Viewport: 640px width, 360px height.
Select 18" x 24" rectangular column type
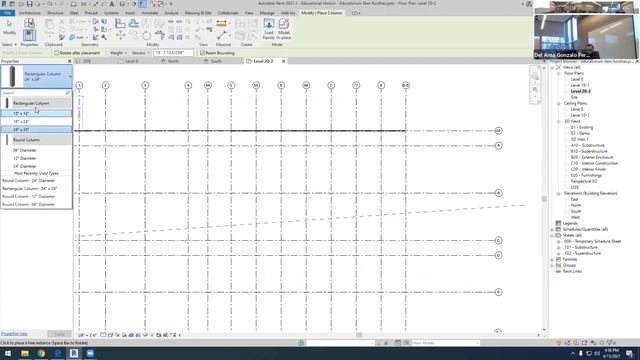36,122
